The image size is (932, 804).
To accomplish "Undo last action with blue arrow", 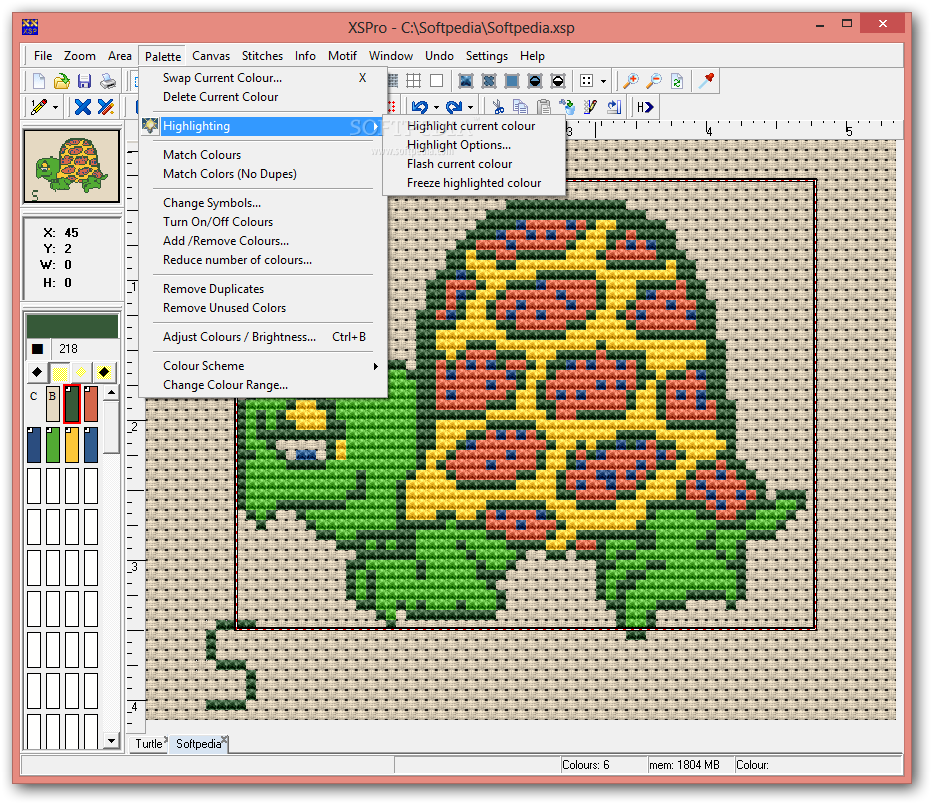I will pos(420,107).
